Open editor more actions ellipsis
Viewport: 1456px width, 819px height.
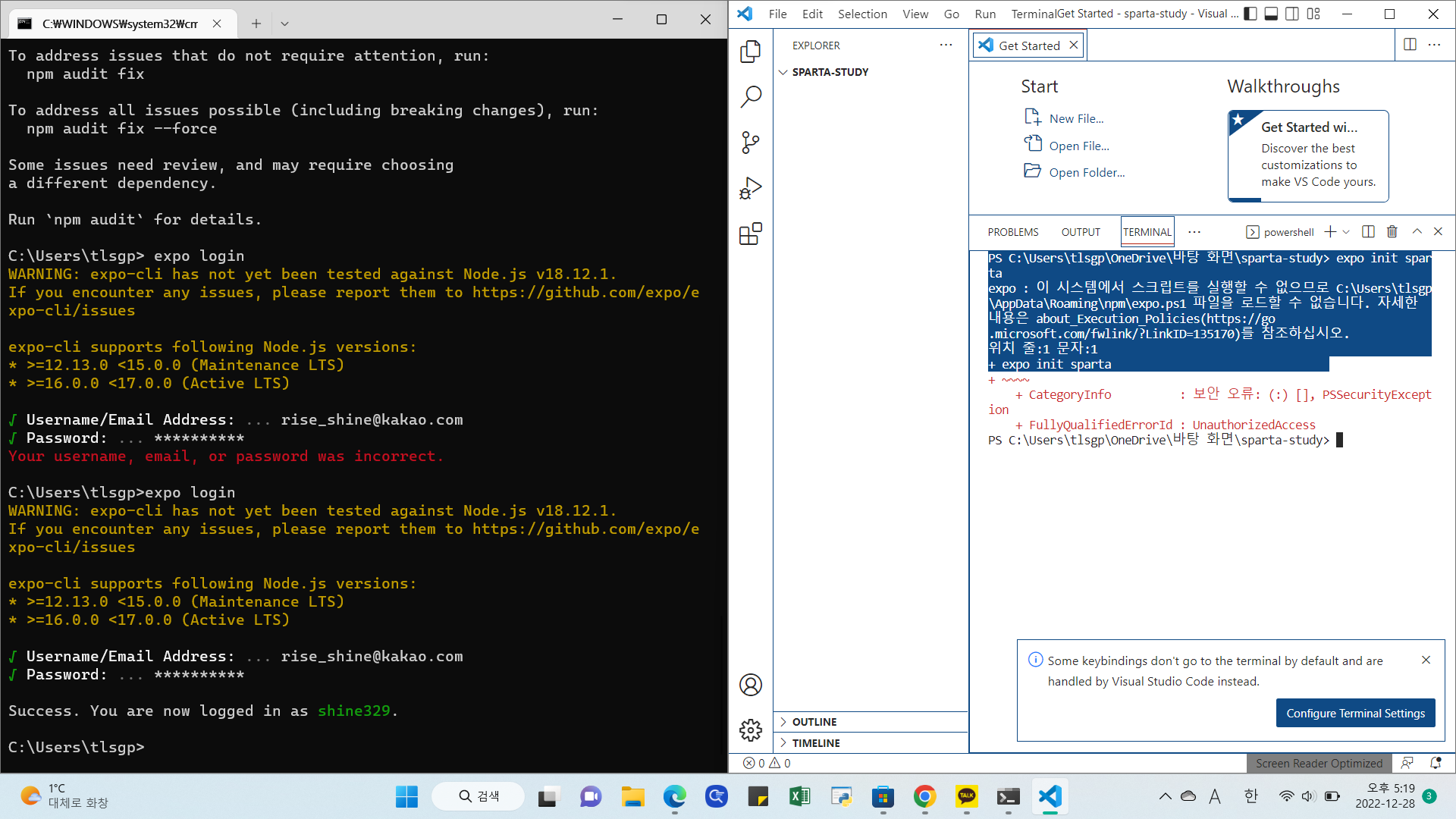1434,45
